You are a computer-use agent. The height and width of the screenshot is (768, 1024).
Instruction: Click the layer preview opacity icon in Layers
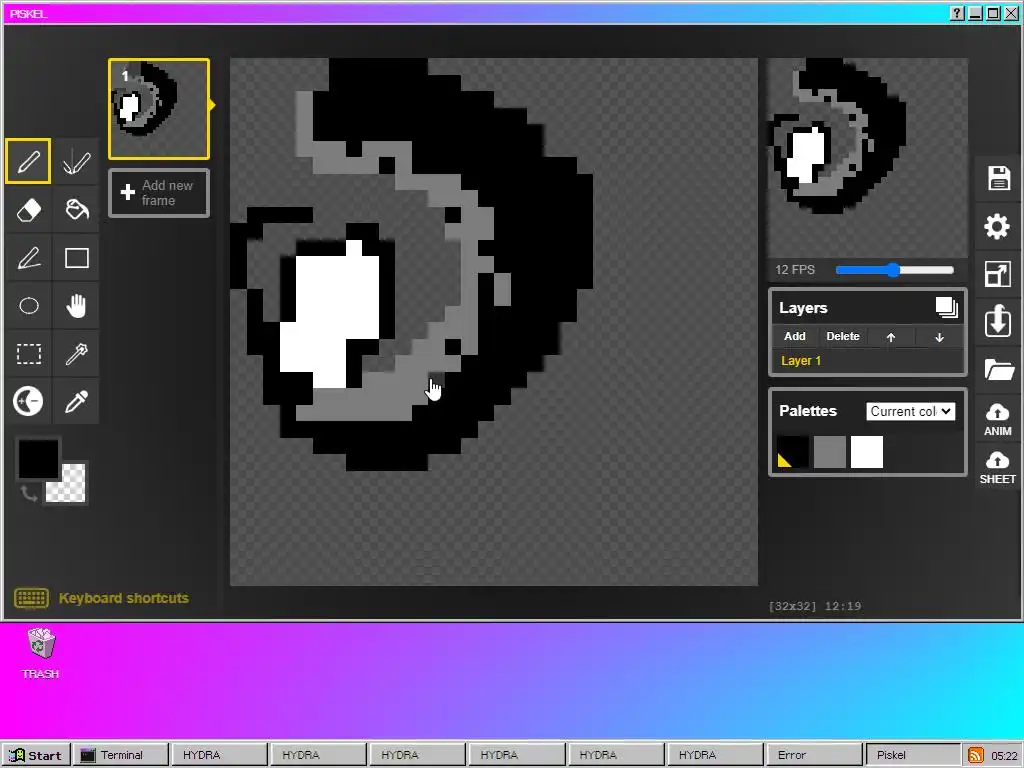[946, 308]
